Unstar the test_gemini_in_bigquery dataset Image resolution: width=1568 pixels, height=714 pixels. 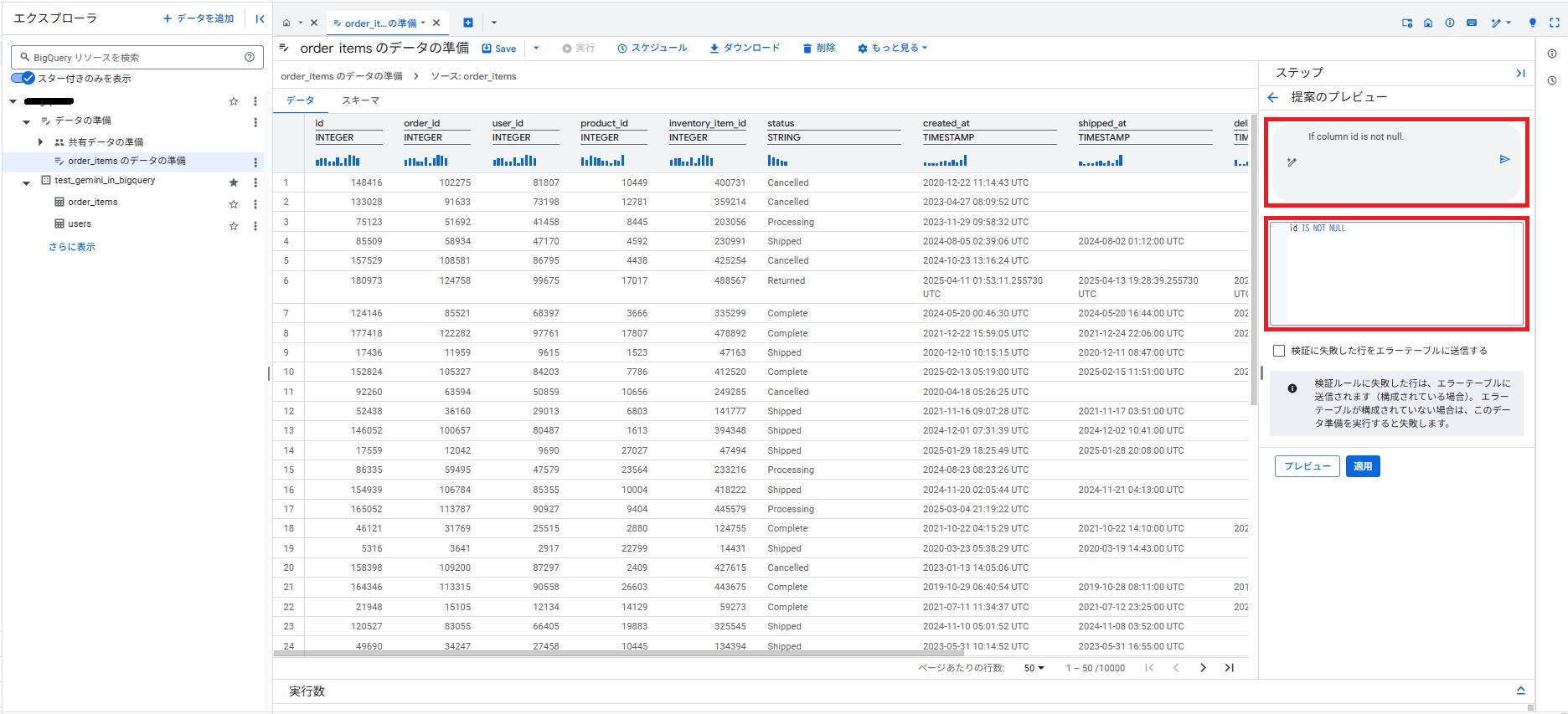tap(234, 182)
